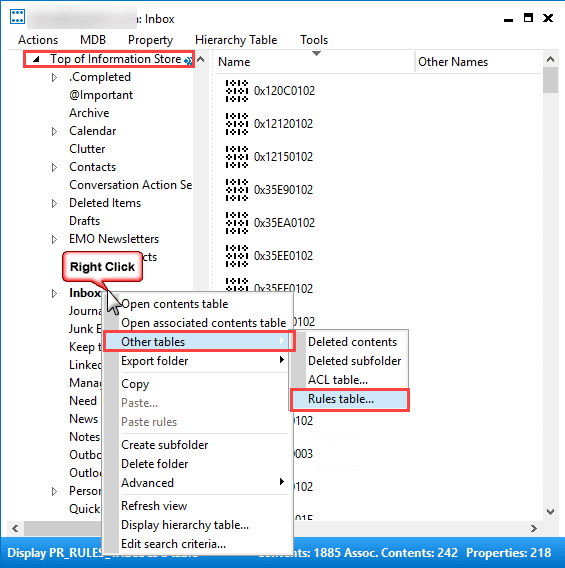The height and width of the screenshot is (568, 565).
Task: Open the Tools menu
Action: [x=314, y=40]
